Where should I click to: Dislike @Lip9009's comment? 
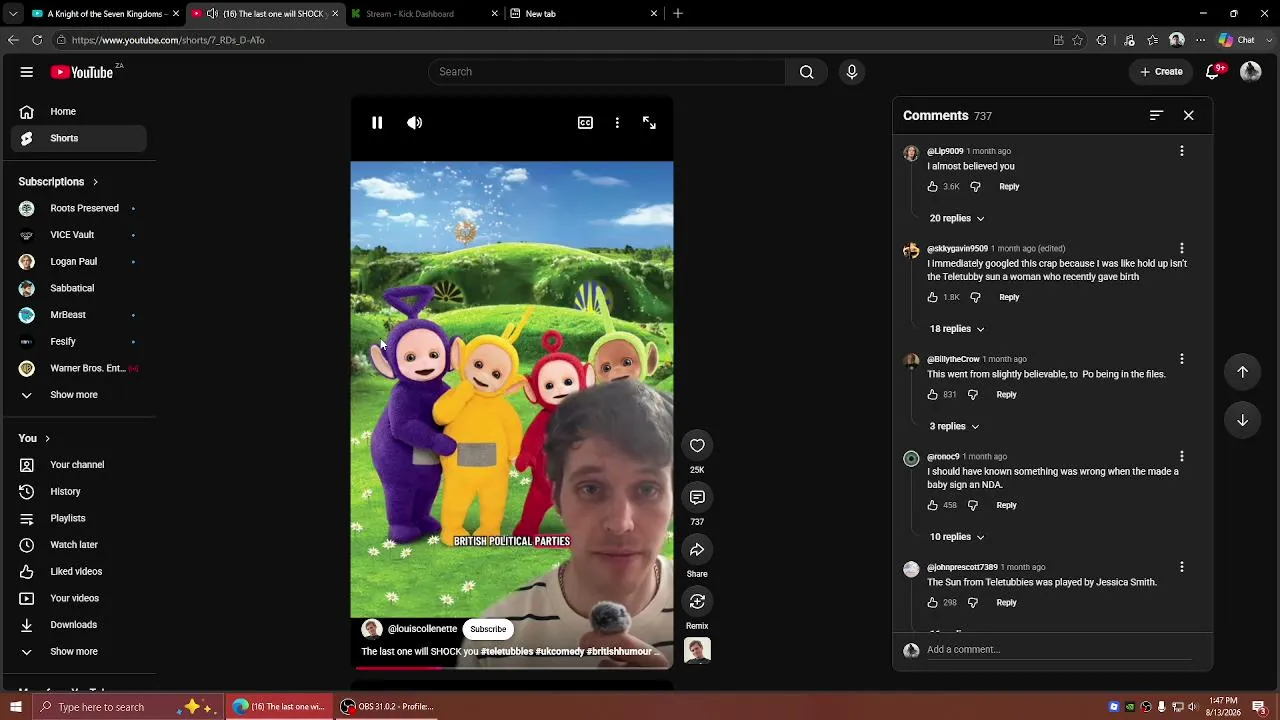(x=976, y=187)
